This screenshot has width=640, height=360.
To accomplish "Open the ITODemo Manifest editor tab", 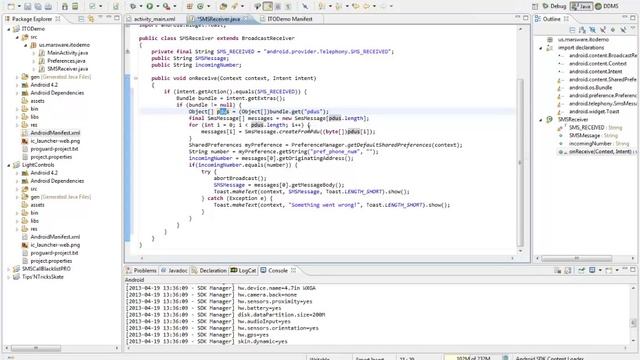I will [x=290, y=19].
